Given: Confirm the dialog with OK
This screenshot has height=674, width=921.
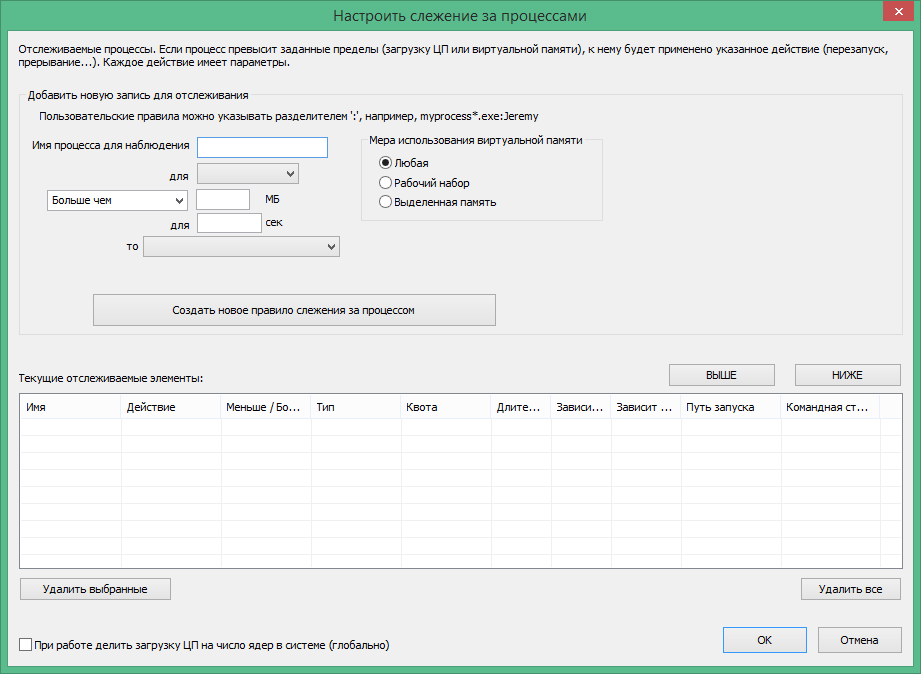Looking at the screenshot, I should [x=764, y=640].
